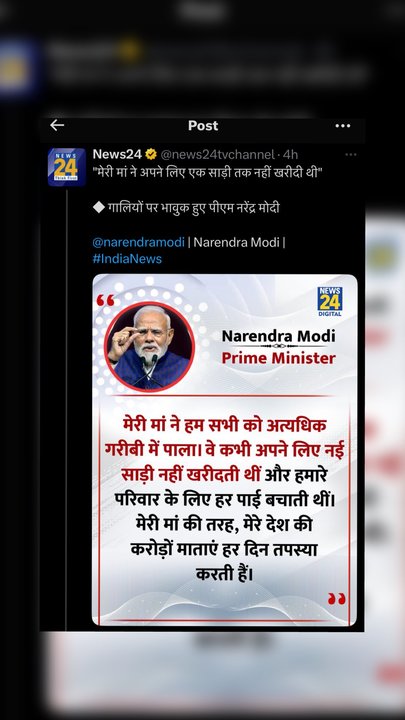This screenshot has height=720, width=405.
Task: Go back using the arrow beside Post
Action: (57, 125)
